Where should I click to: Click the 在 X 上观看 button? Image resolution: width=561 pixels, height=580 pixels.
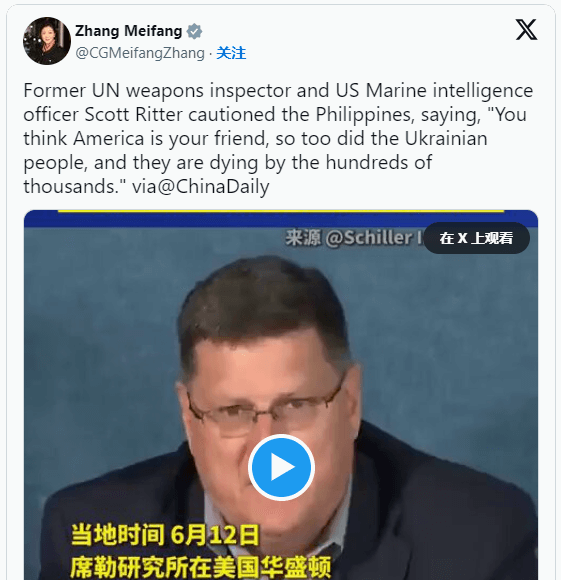[476, 238]
